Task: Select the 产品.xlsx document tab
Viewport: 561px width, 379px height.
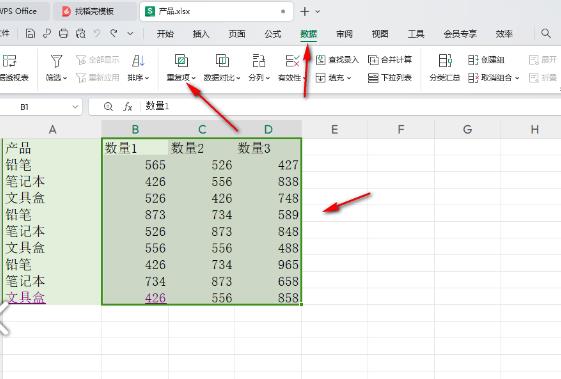Action: pyautogui.click(x=216, y=11)
